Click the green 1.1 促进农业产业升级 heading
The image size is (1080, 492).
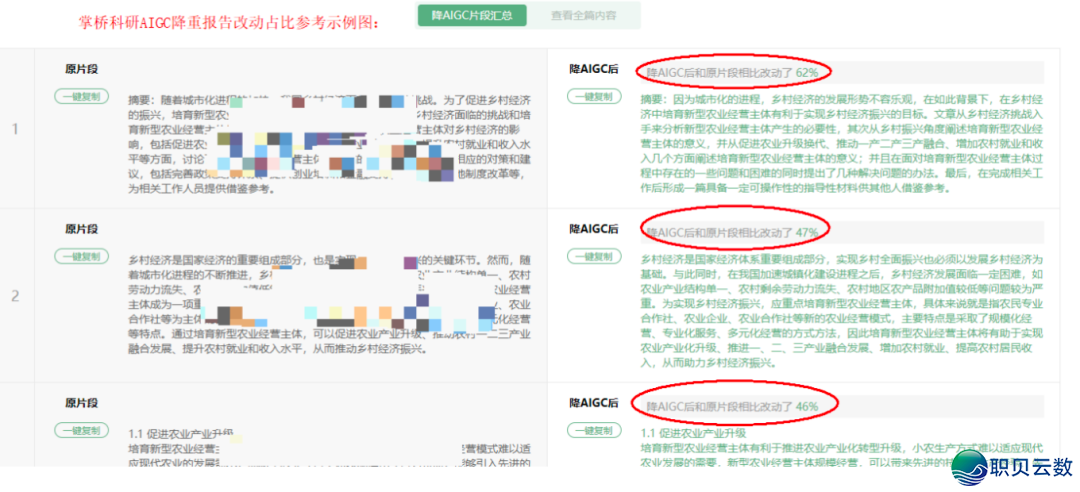(x=693, y=433)
